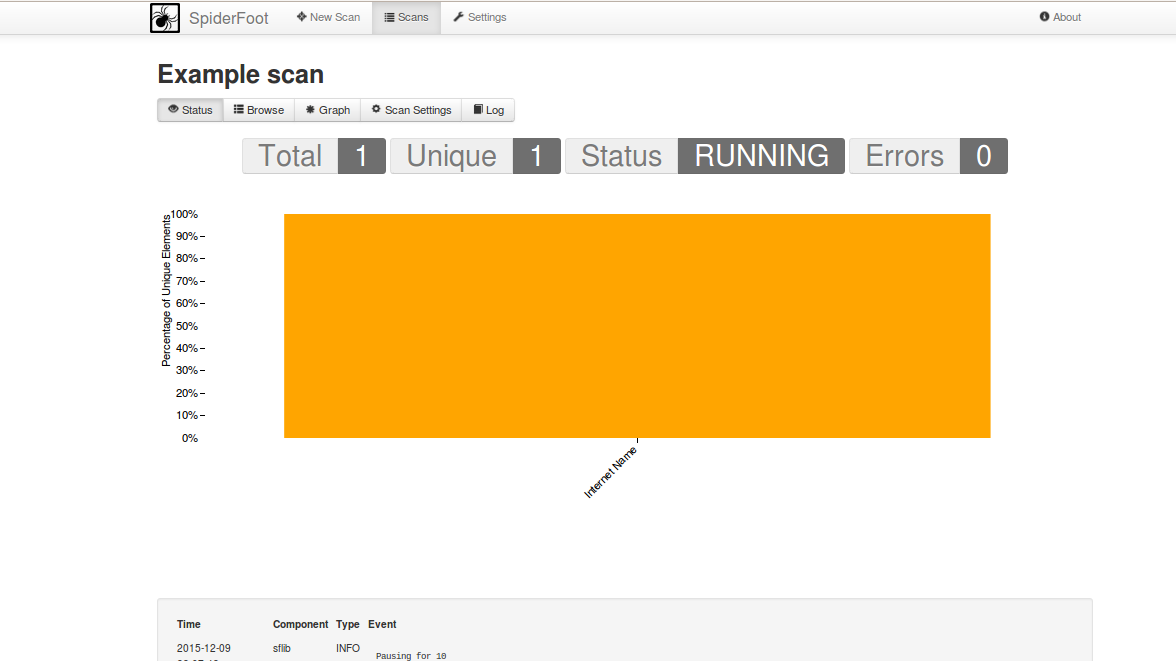Click the 50% axis tick label
Image resolution: width=1176 pixels, height=661 pixels.
[x=187, y=326]
